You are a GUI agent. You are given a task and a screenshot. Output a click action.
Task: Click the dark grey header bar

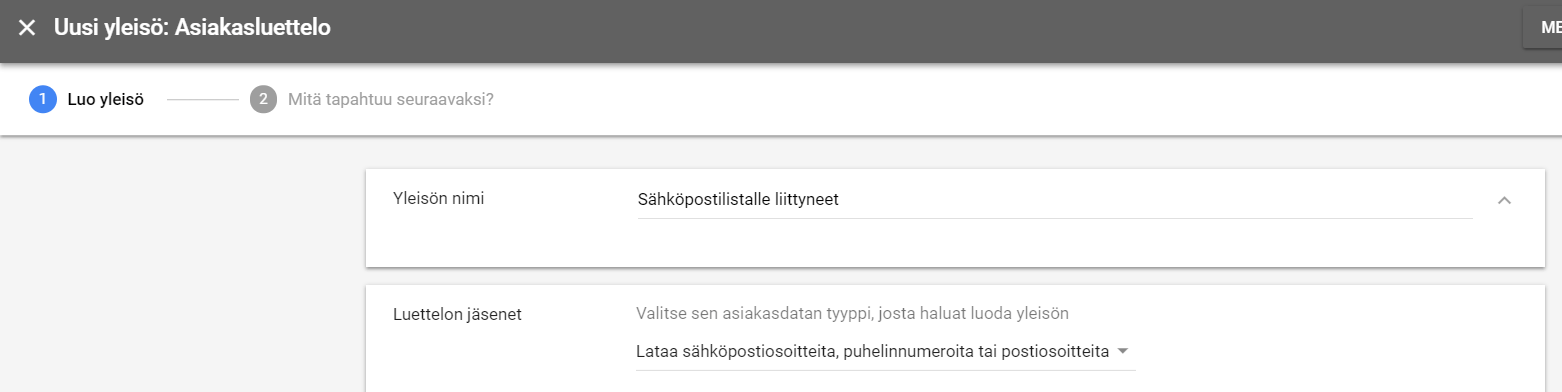tap(900, 30)
